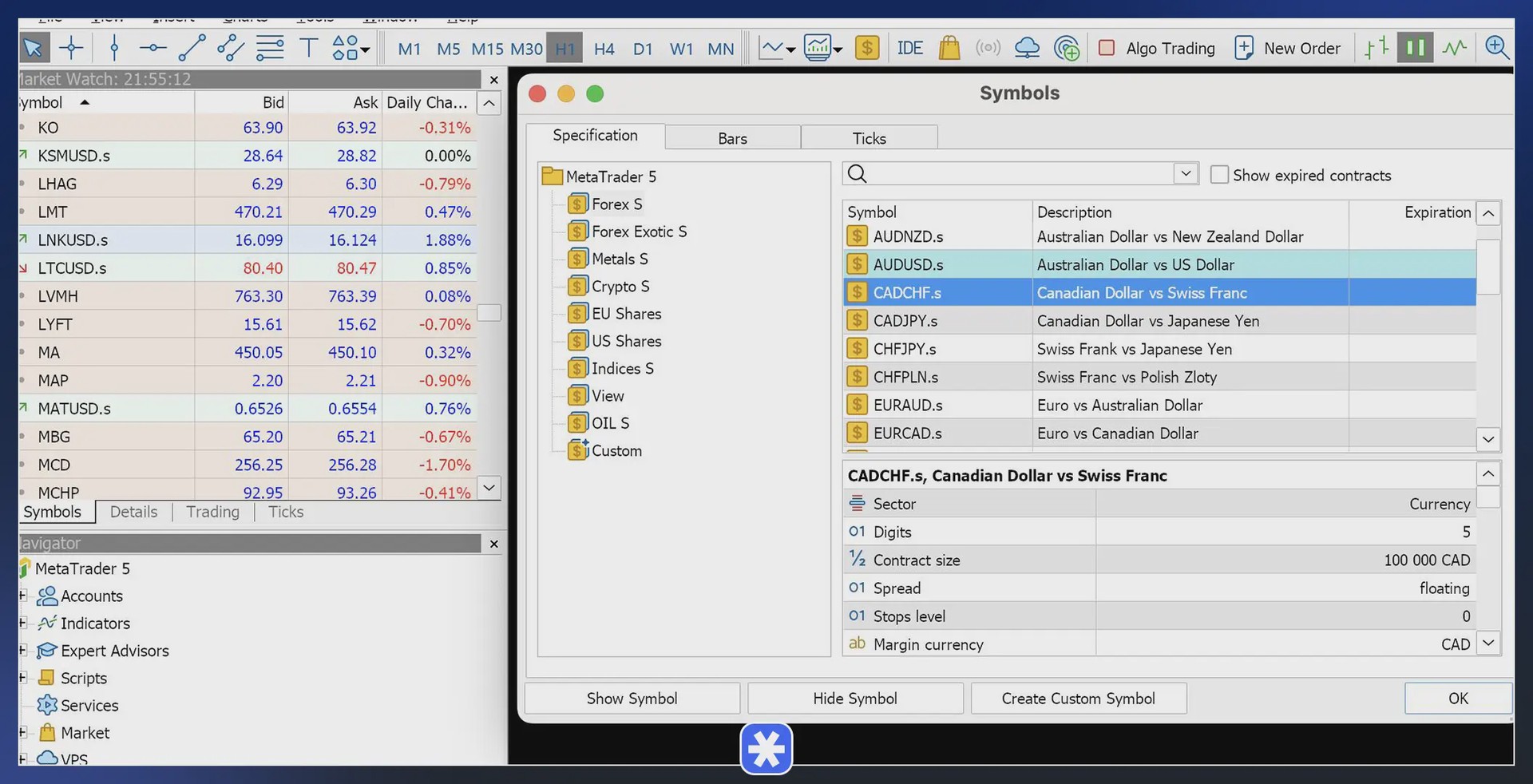Switch to the Ticks tab in Symbols dialog
Screen dimensions: 1533x784
[869, 138]
